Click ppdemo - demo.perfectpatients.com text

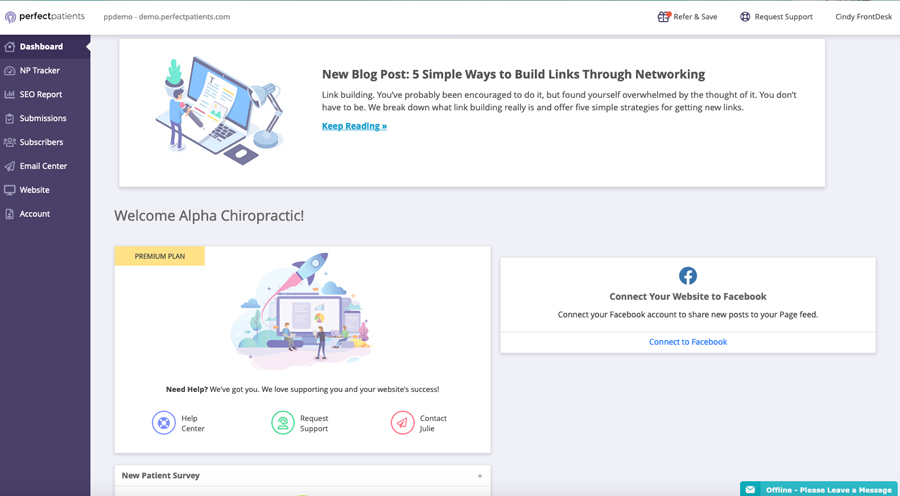pyautogui.click(x=166, y=17)
